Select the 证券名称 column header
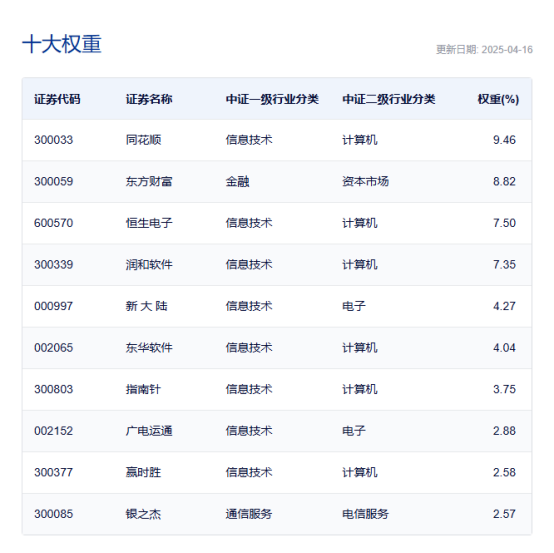 pos(149,99)
